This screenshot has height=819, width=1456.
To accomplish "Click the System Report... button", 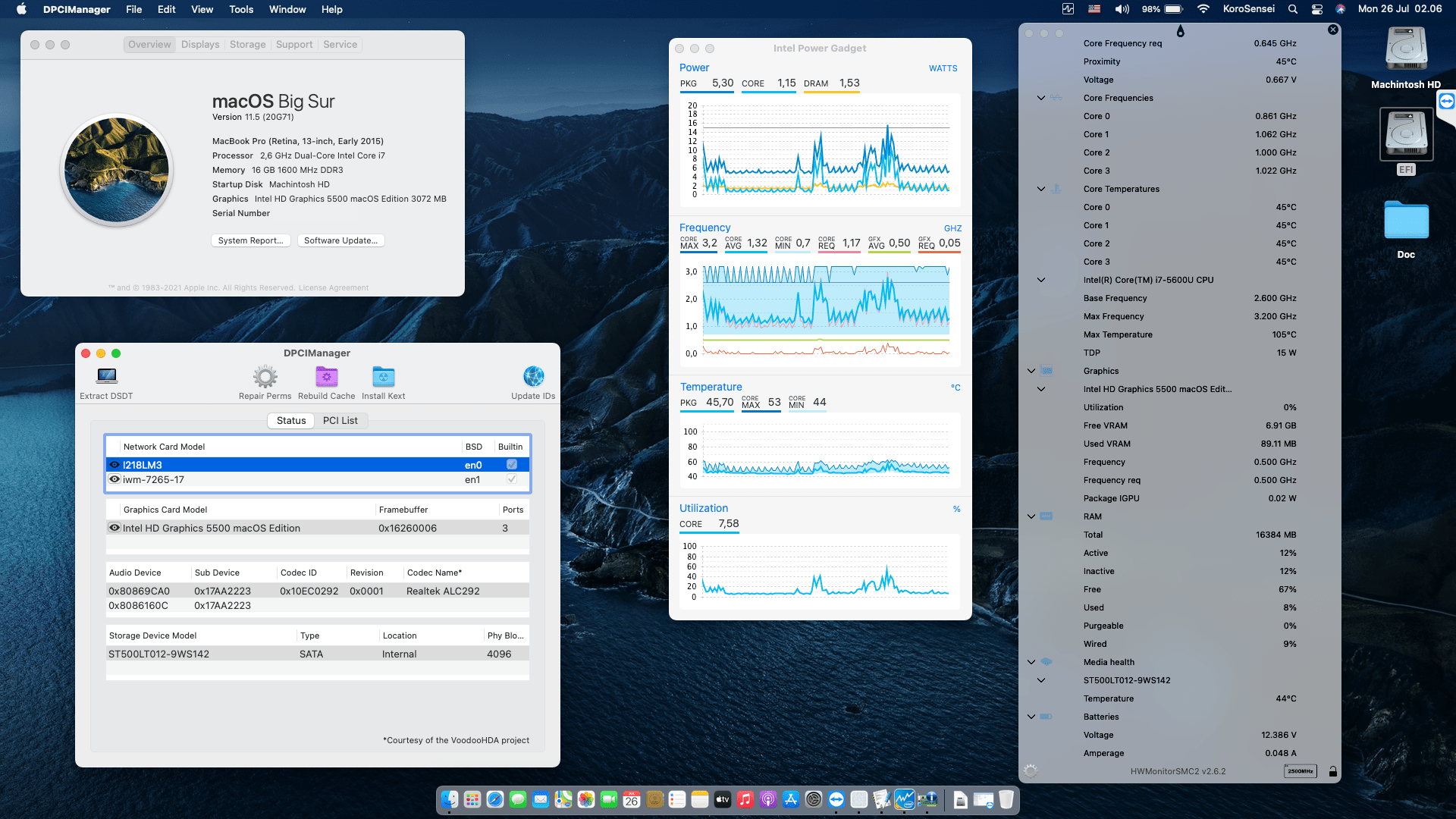I will click(250, 240).
